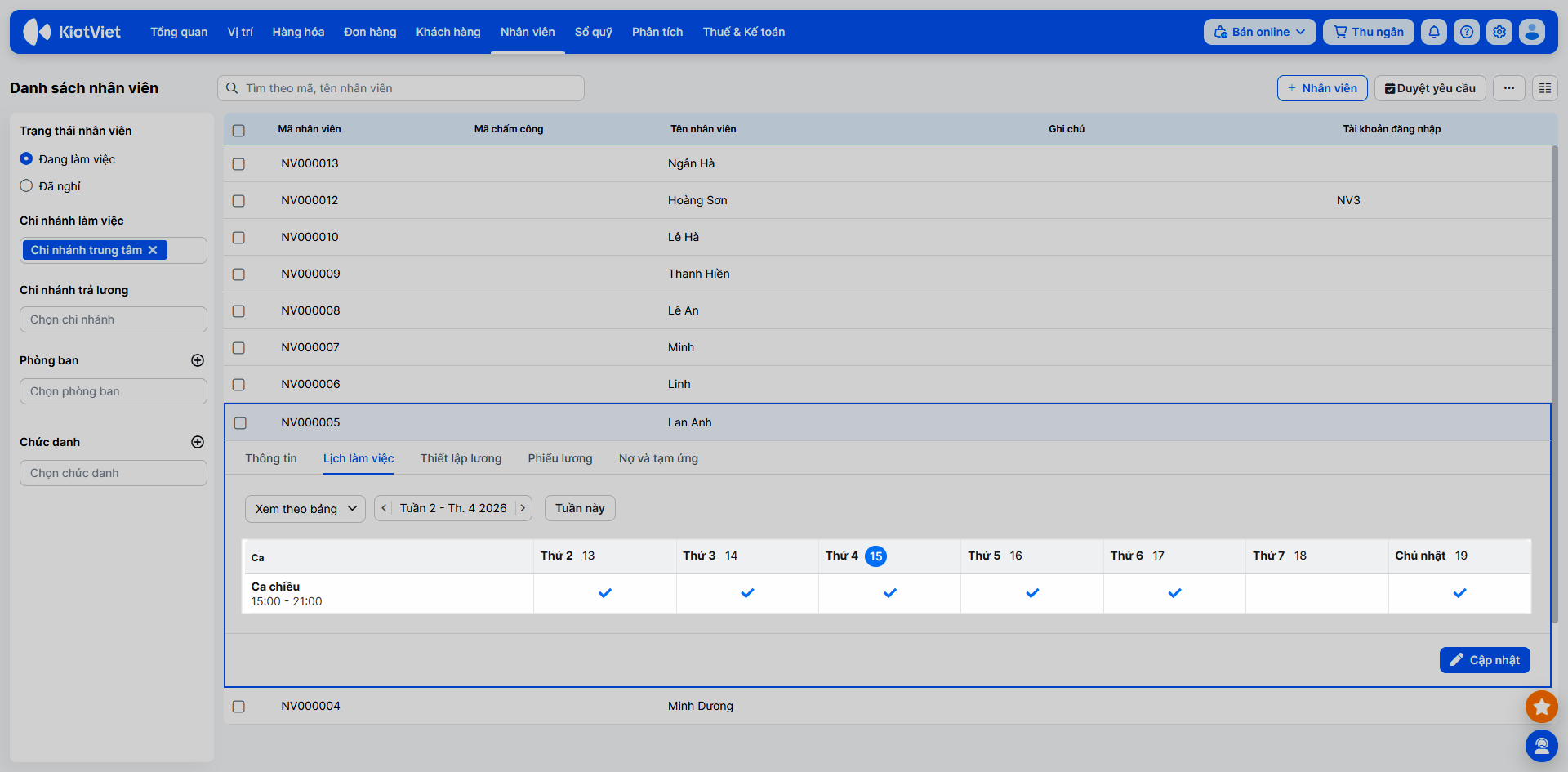Click the Thu ngân button
The height and width of the screenshot is (772, 1568).
coord(1369,32)
